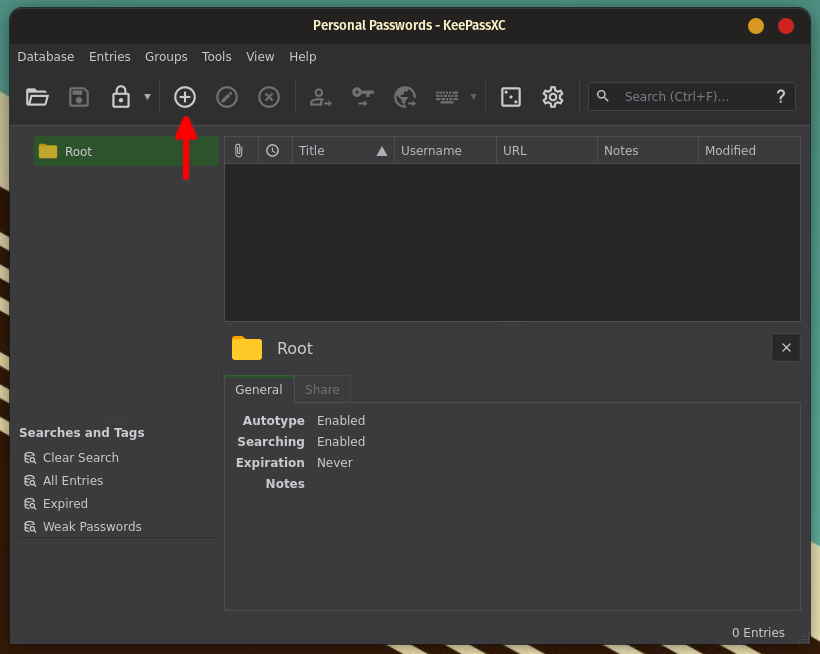820x654 pixels.
Task: Open the Database menu
Action: coord(45,56)
